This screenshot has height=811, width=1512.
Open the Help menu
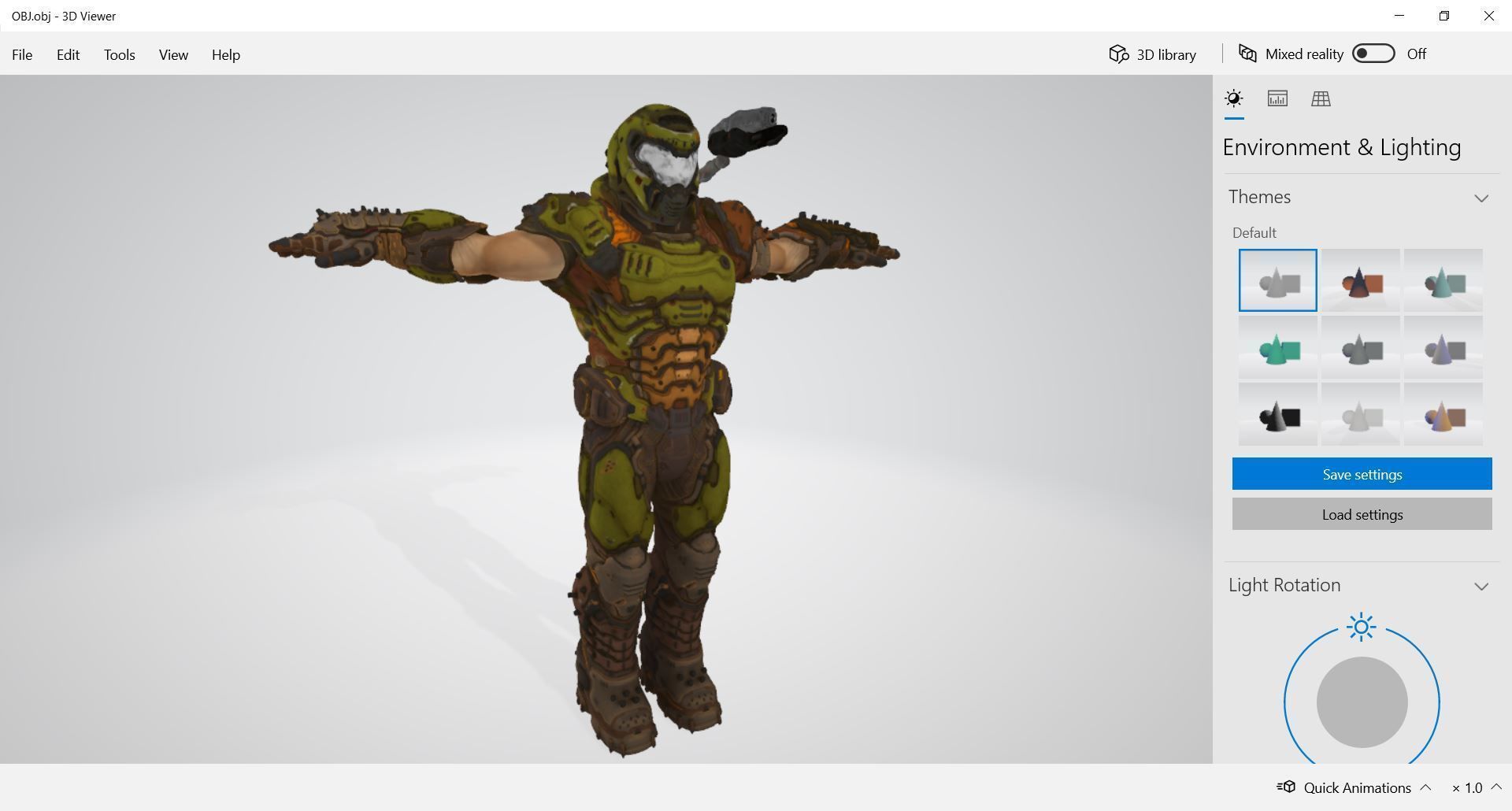point(226,54)
